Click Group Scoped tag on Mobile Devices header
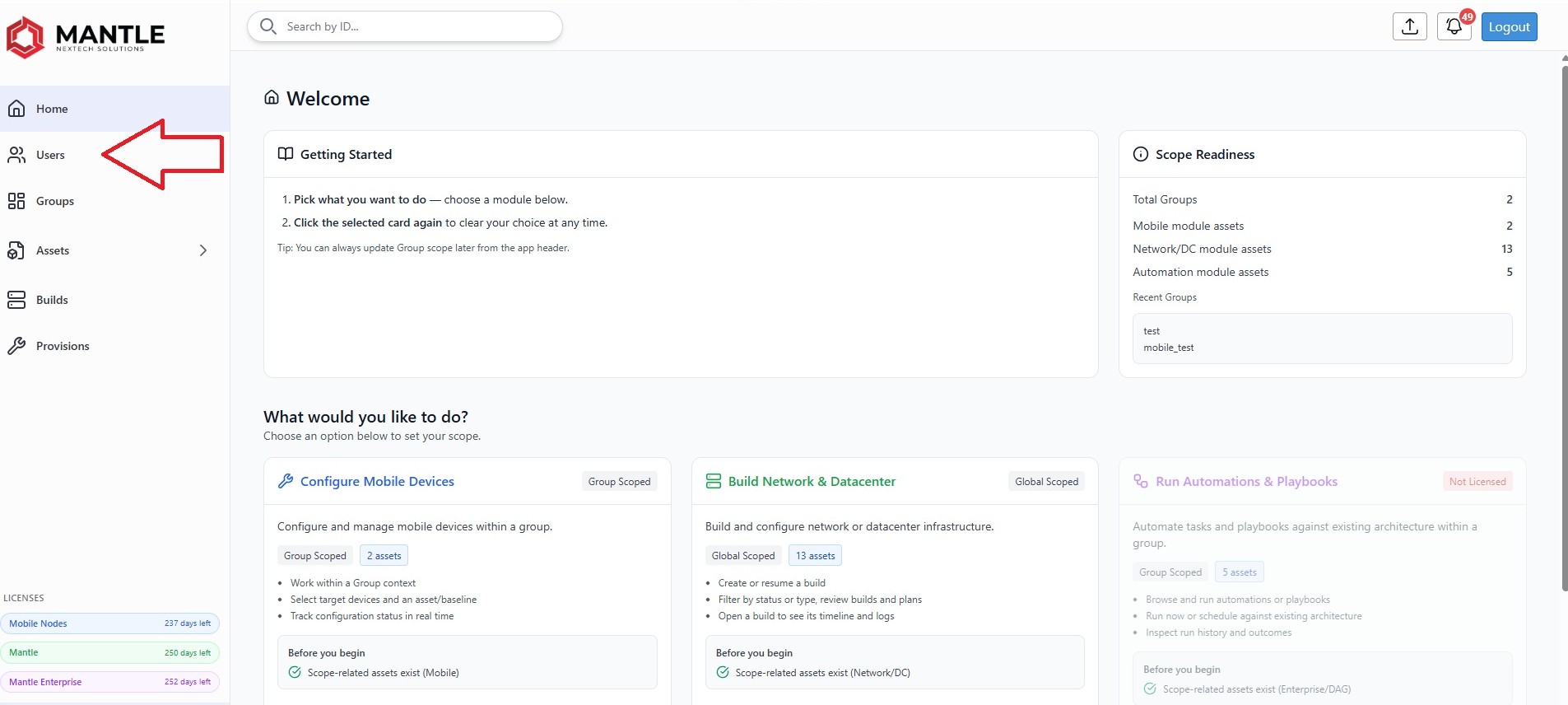The height and width of the screenshot is (705, 1568). pyautogui.click(x=619, y=481)
